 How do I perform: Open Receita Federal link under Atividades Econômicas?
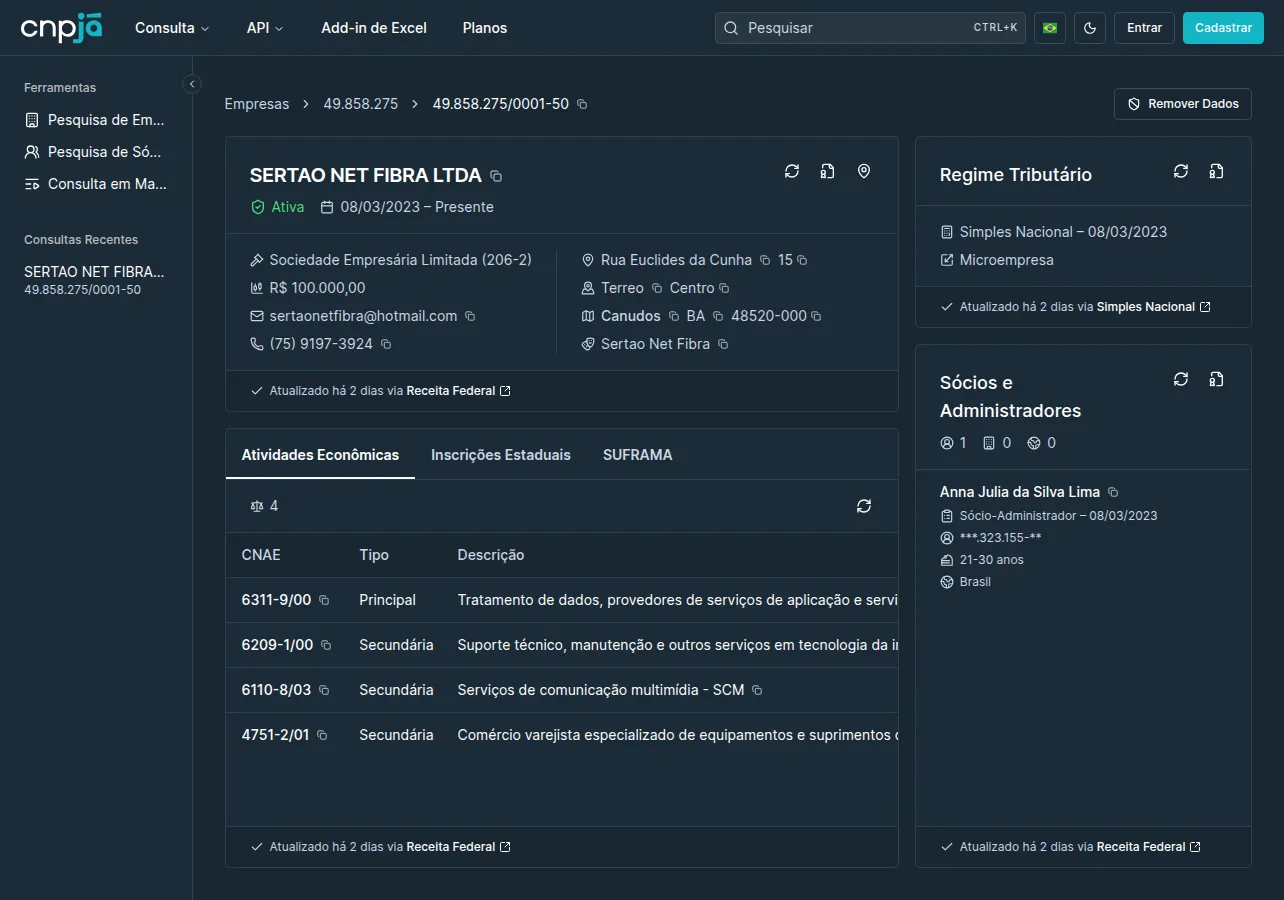tap(458, 847)
